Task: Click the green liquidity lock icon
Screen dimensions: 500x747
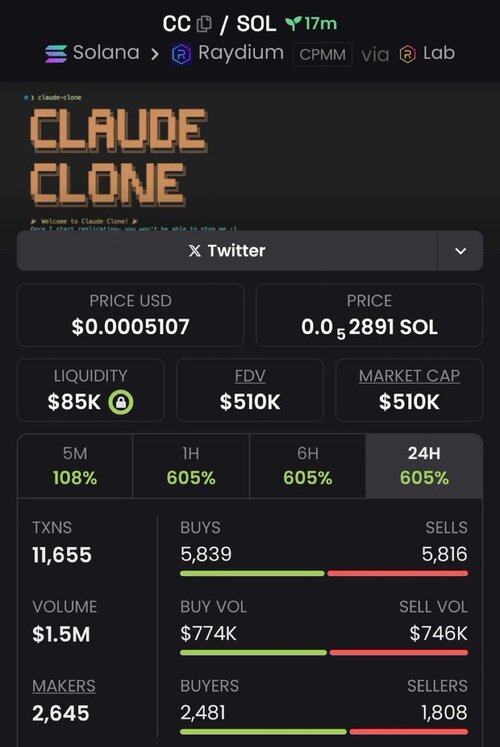Action: 121,402
